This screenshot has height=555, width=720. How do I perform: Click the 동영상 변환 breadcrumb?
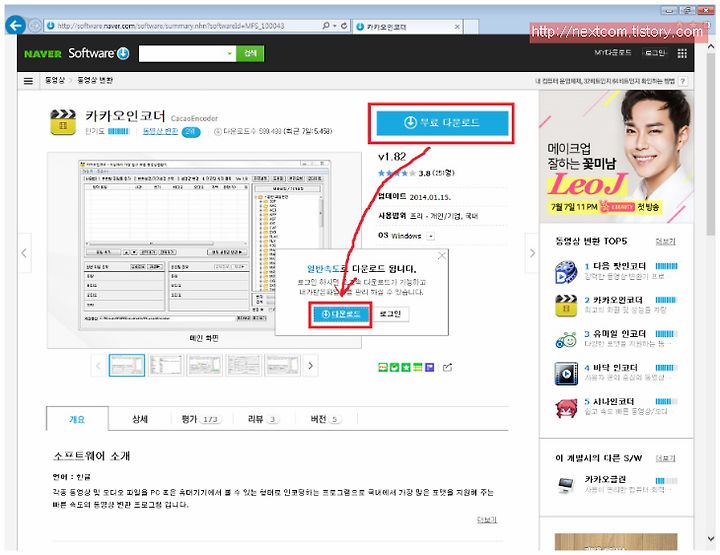point(95,80)
